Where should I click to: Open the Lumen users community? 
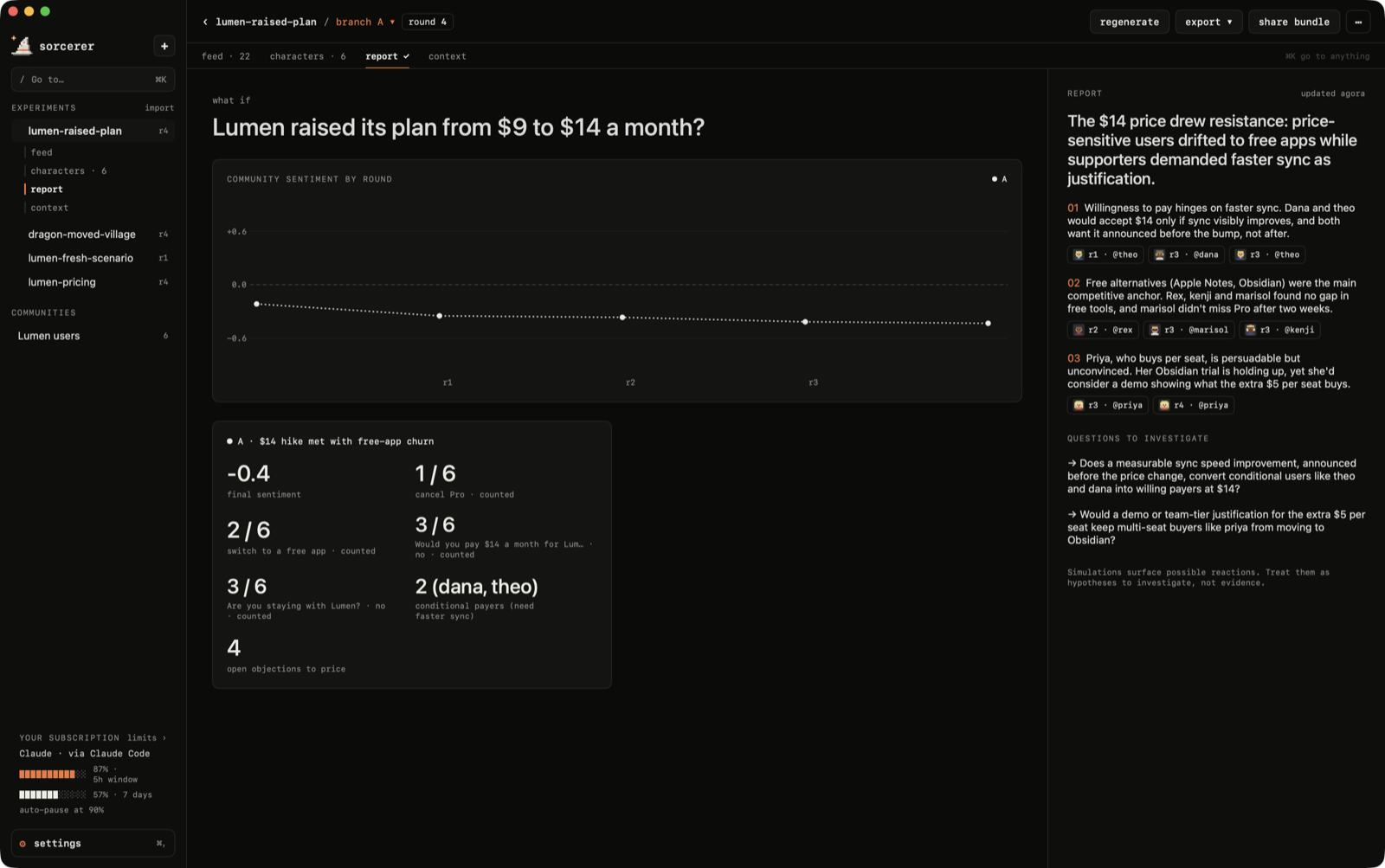click(x=93, y=336)
